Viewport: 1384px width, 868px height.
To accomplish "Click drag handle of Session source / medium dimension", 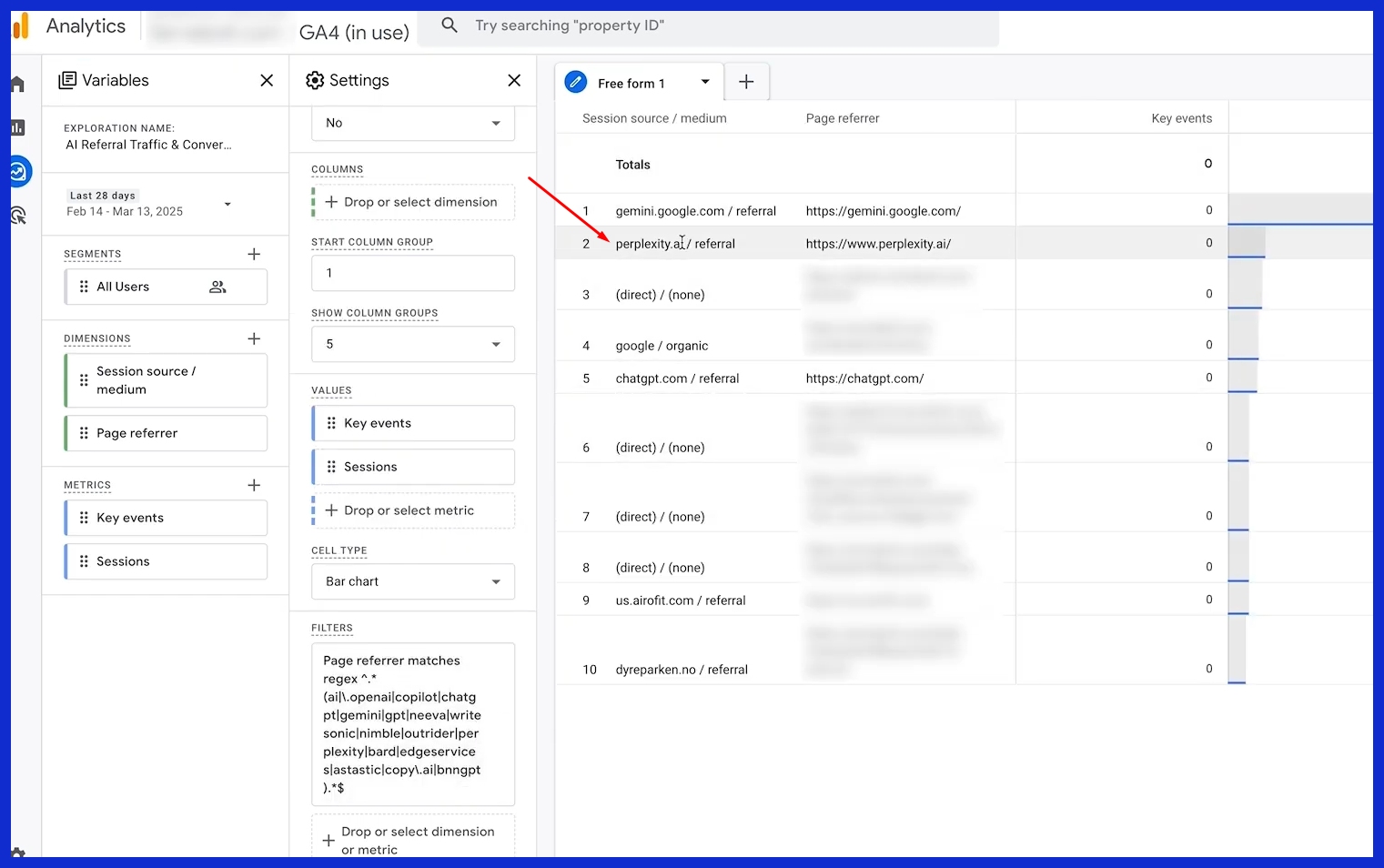I will tap(84, 380).
